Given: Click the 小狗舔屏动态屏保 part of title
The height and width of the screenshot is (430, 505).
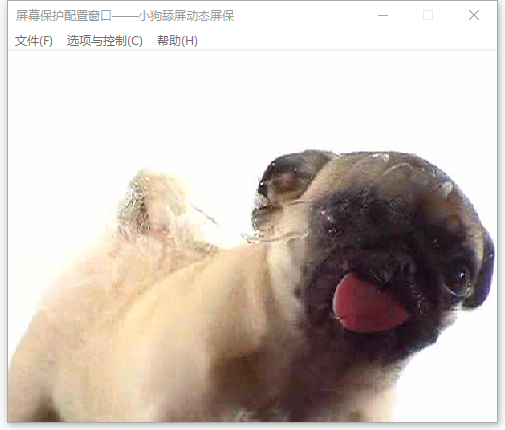Looking at the screenshot, I should point(187,16).
